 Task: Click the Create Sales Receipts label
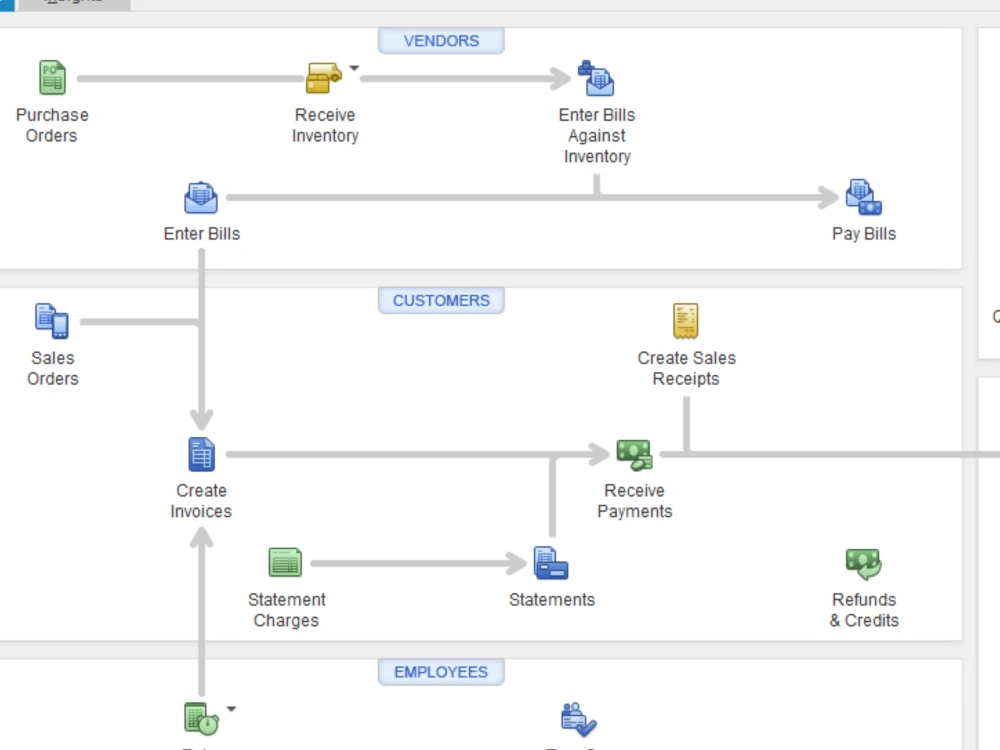click(x=686, y=368)
